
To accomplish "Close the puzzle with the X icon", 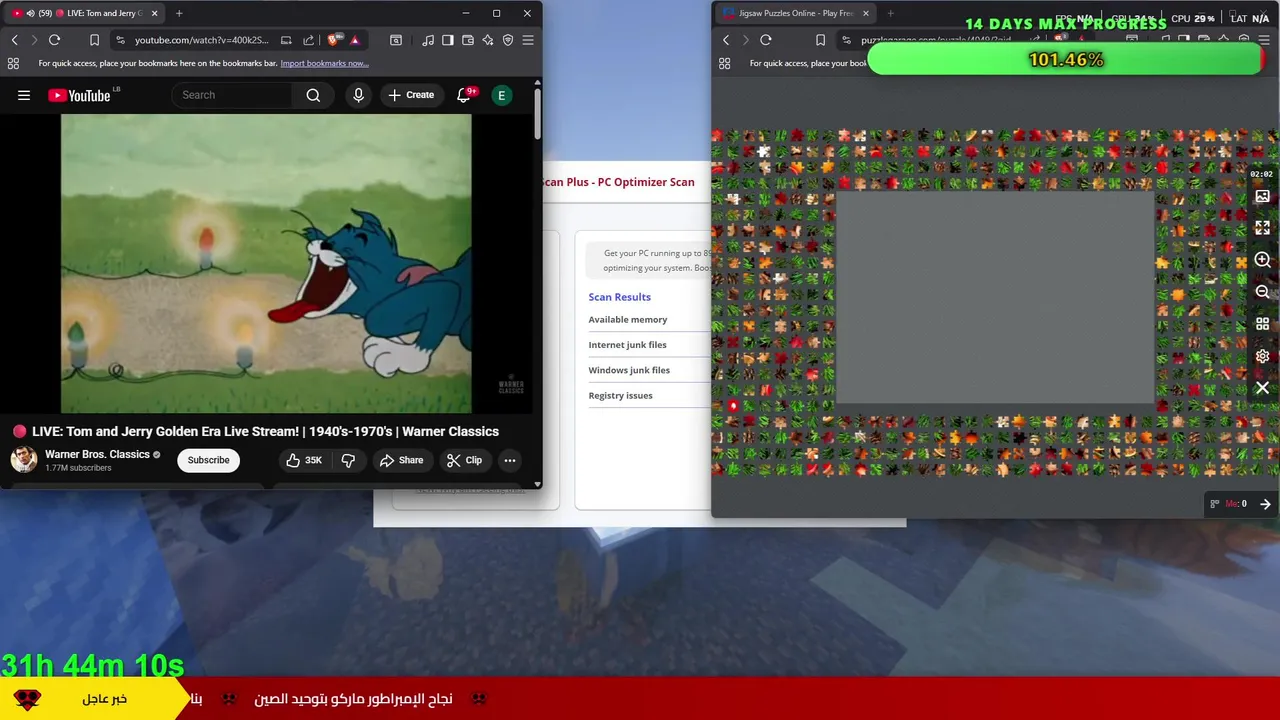I will tap(1262, 388).
